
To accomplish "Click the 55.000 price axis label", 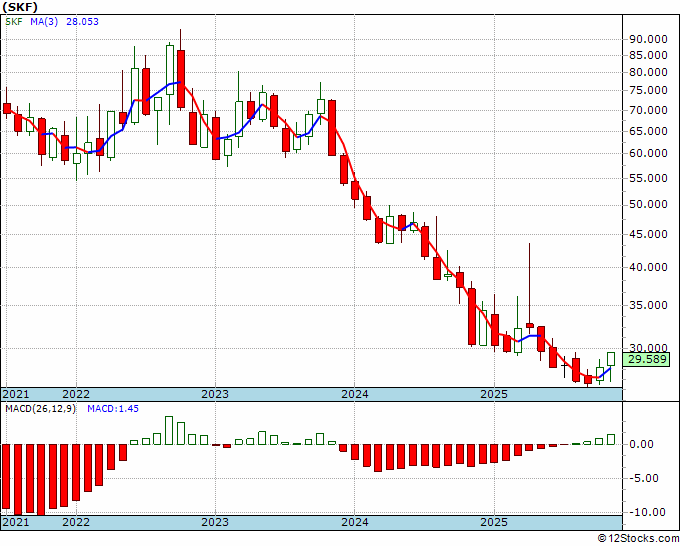I will (648, 178).
